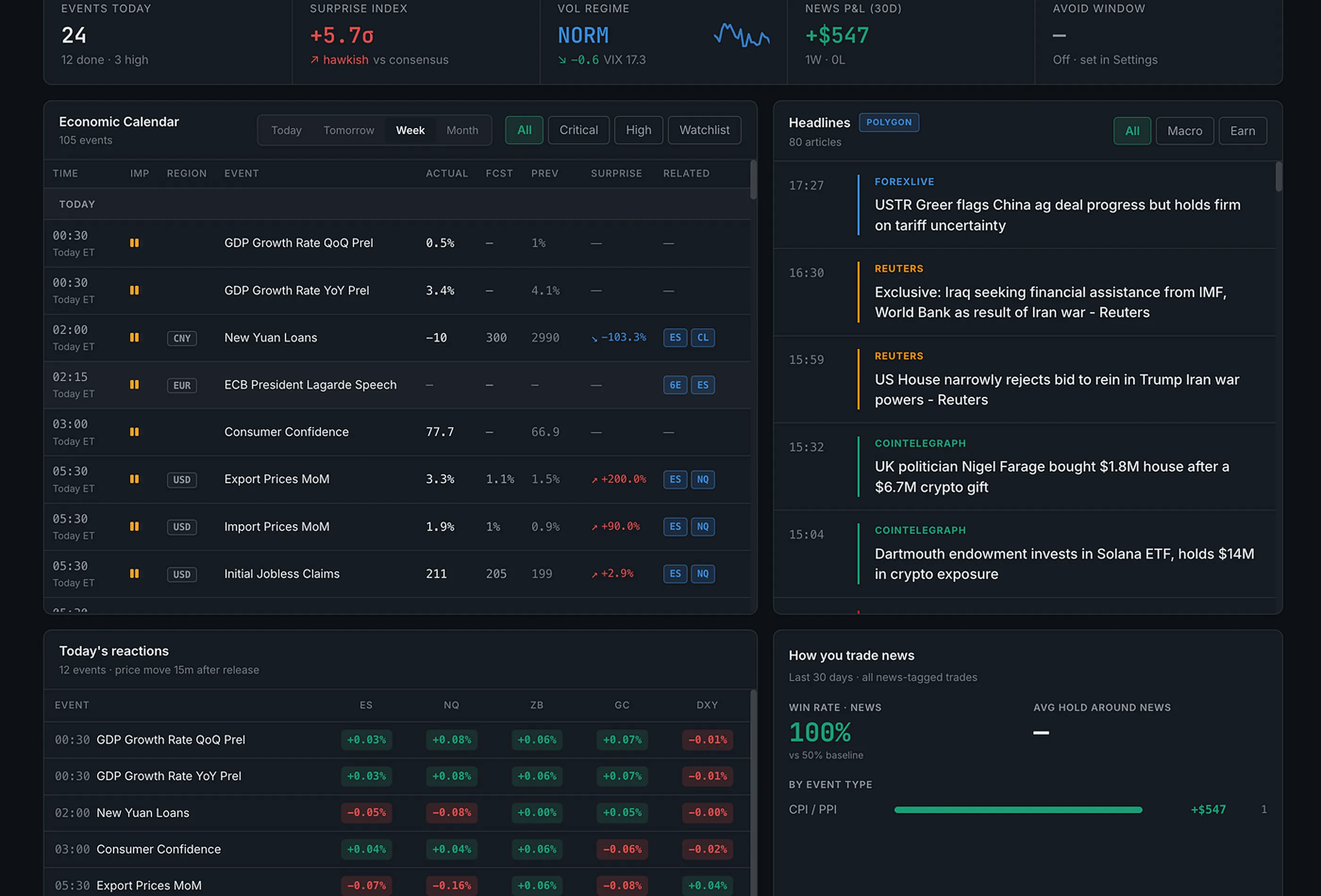The image size is (1321, 896).
Task: Select the Week calendar range
Action: point(410,130)
